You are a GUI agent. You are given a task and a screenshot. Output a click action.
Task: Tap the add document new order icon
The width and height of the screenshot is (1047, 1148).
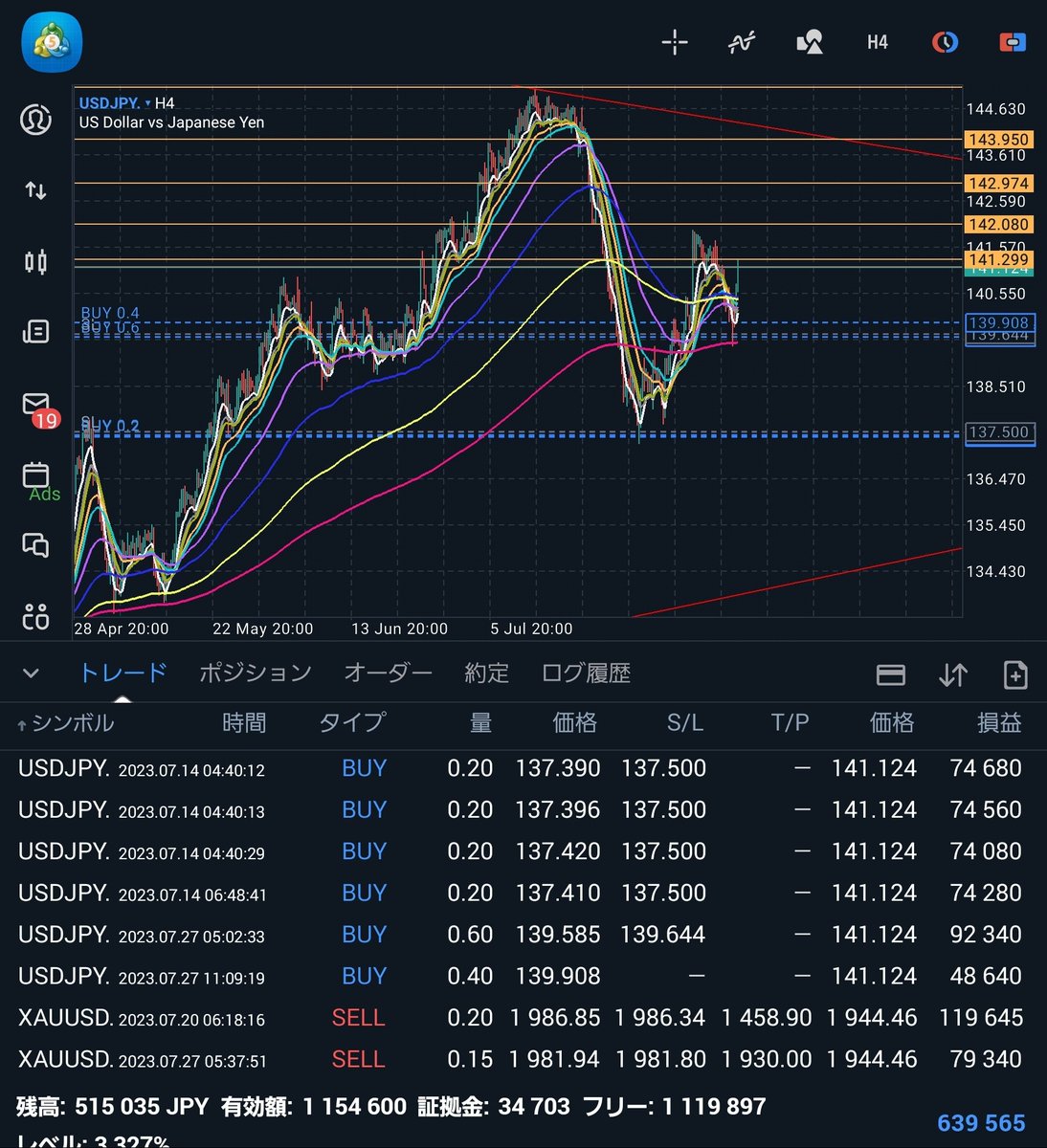[x=1015, y=674]
